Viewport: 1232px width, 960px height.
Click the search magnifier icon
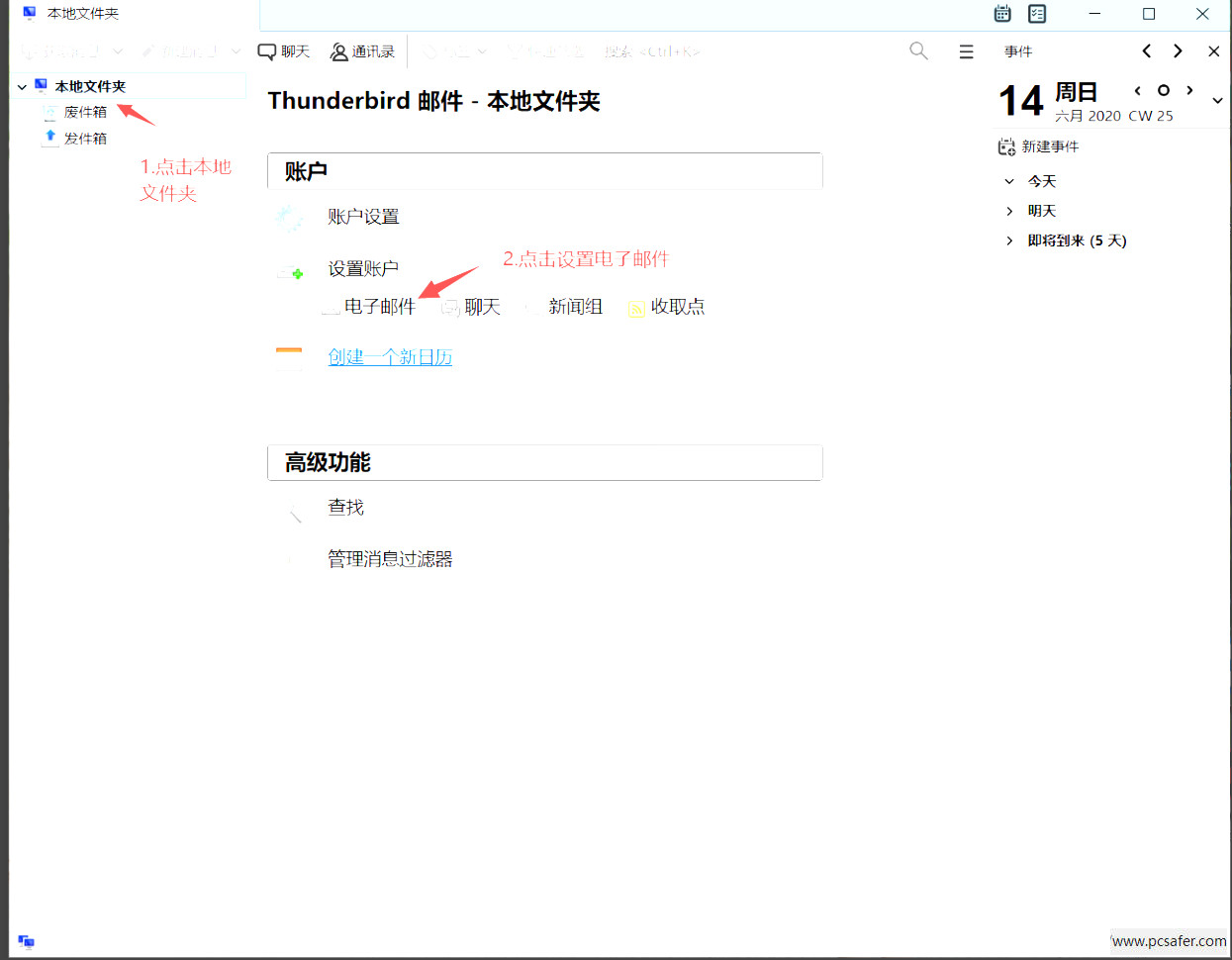918,50
